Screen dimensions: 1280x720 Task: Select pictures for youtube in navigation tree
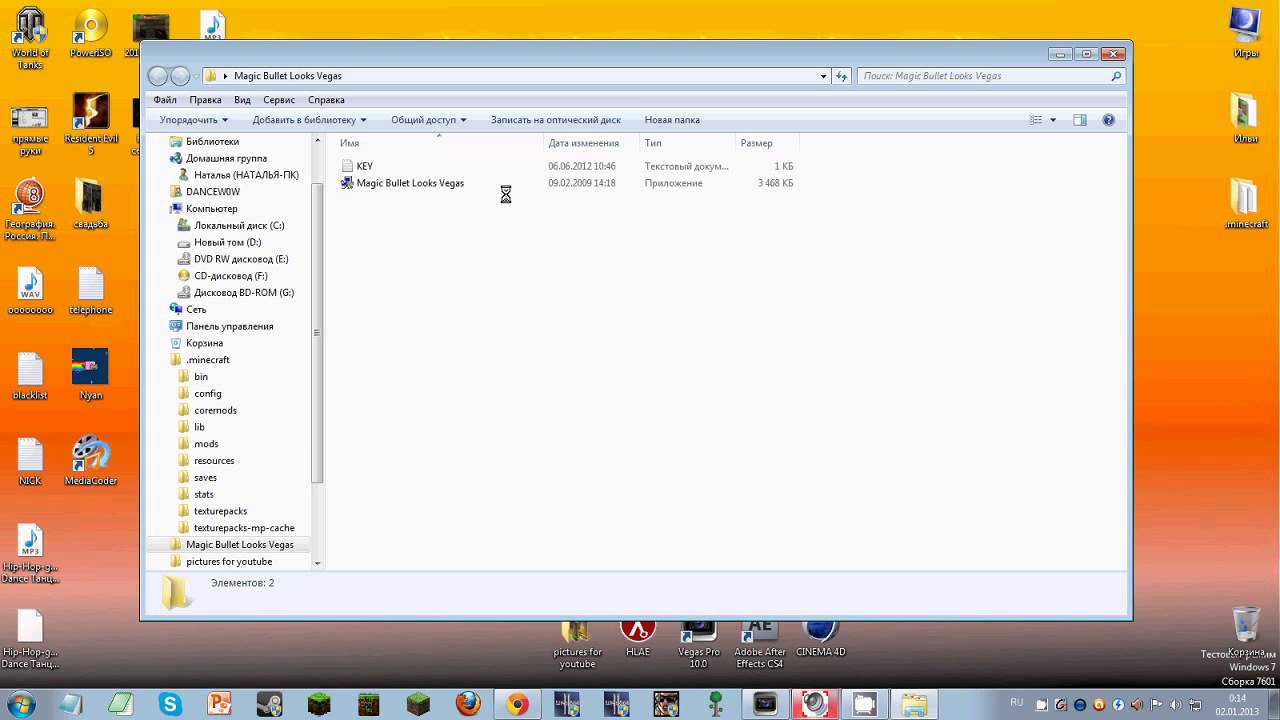point(229,562)
